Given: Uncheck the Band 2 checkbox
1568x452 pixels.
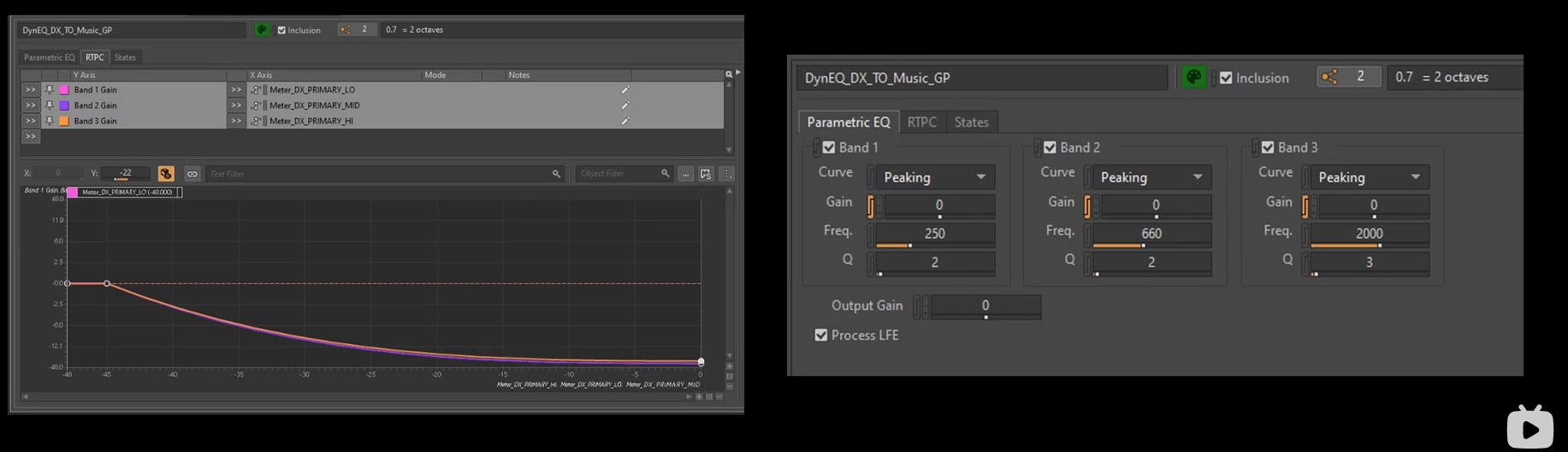Looking at the screenshot, I should [1050, 147].
